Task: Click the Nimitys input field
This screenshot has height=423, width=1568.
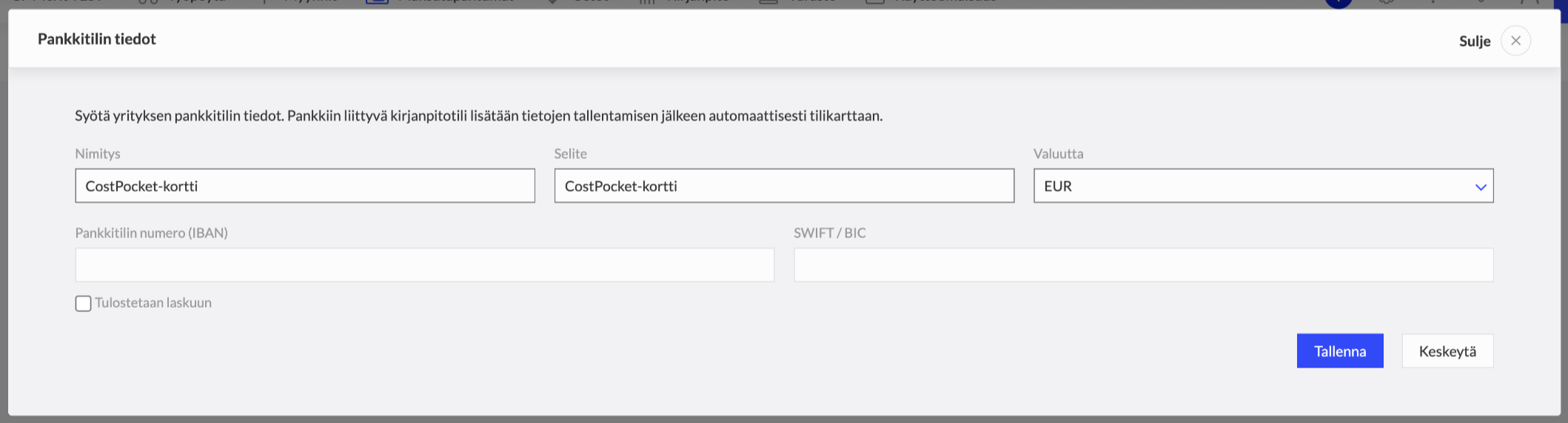Action: (x=304, y=186)
